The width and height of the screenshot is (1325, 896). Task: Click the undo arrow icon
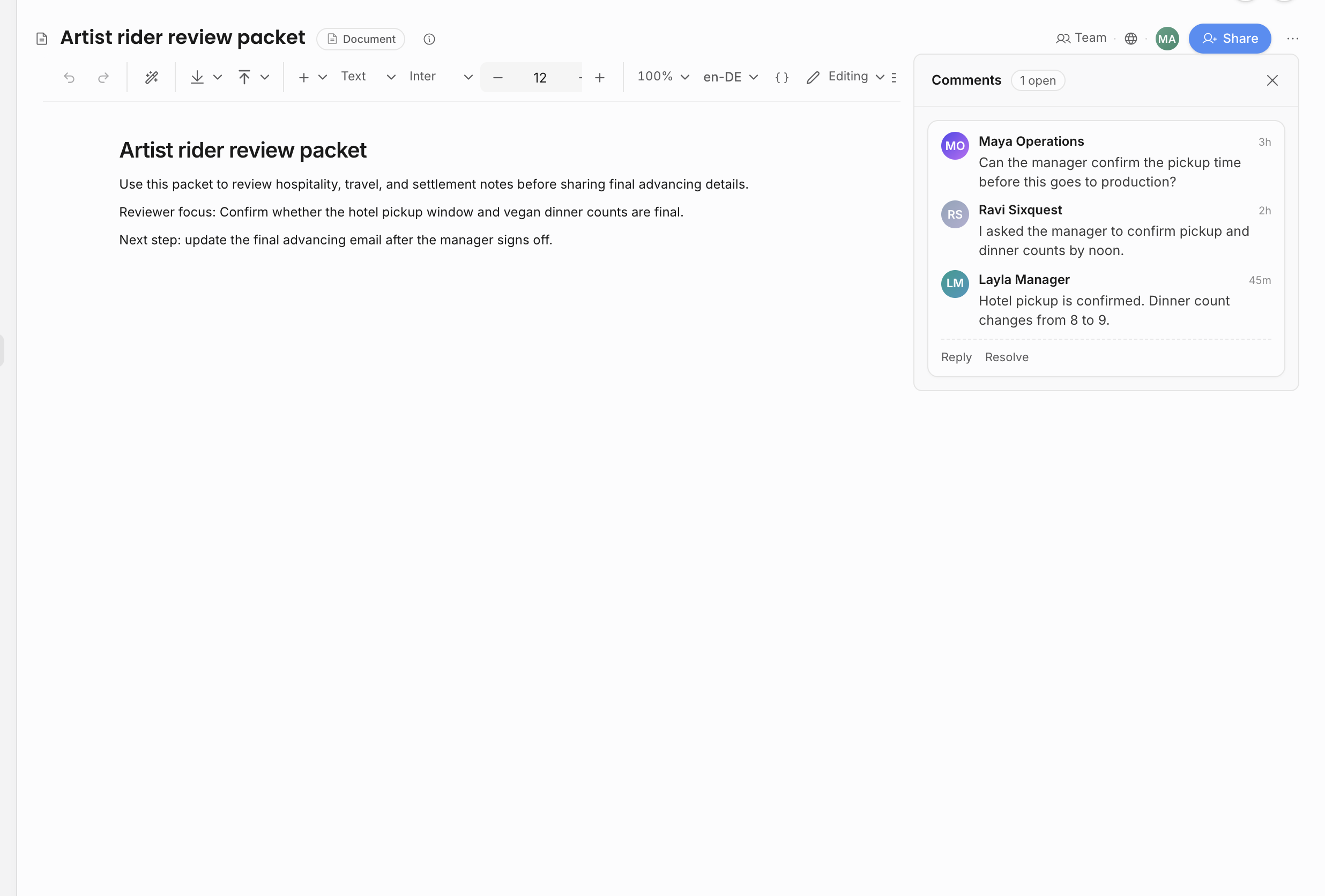(x=69, y=78)
